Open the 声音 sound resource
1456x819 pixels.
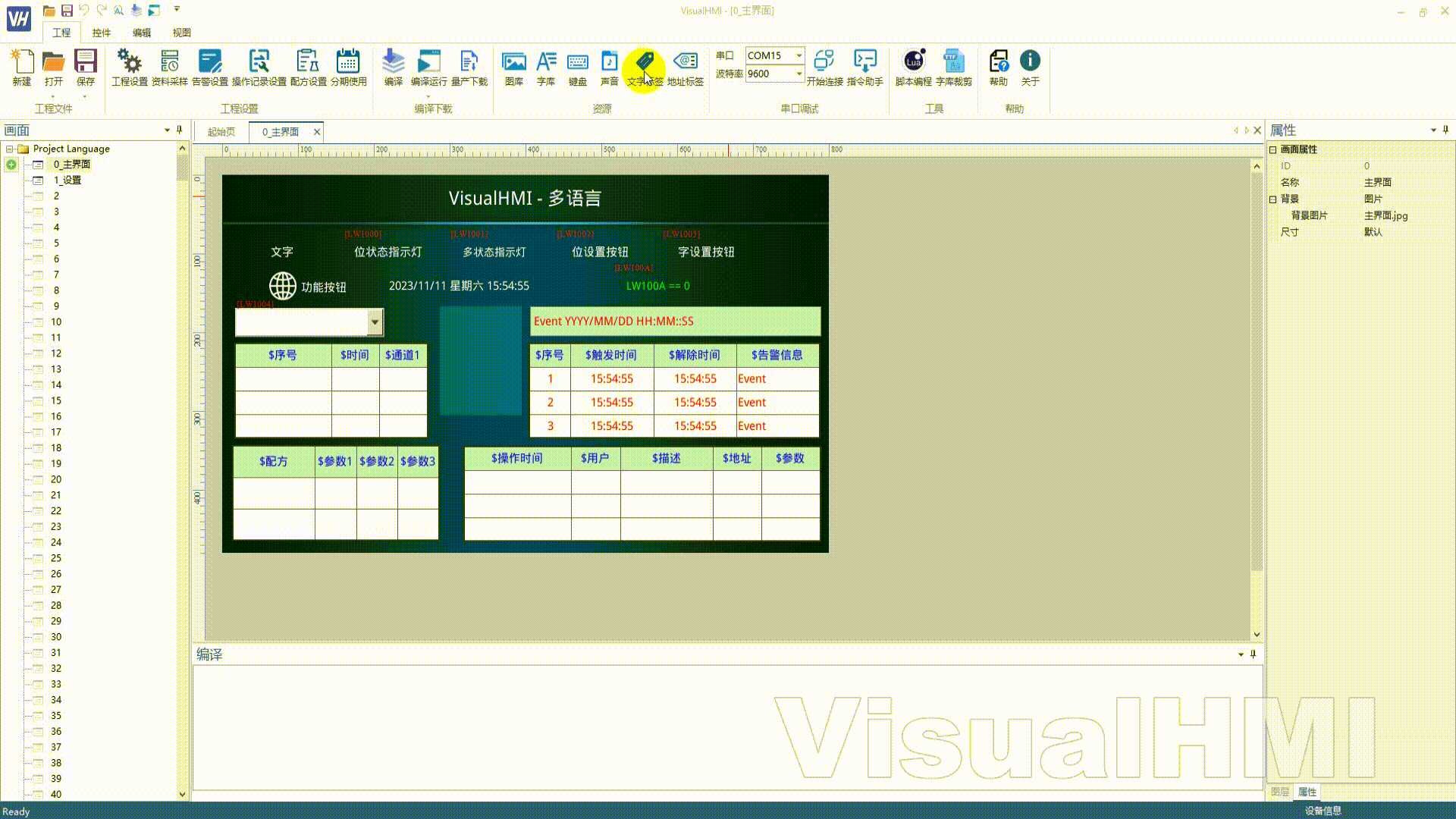pyautogui.click(x=610, y=67)
